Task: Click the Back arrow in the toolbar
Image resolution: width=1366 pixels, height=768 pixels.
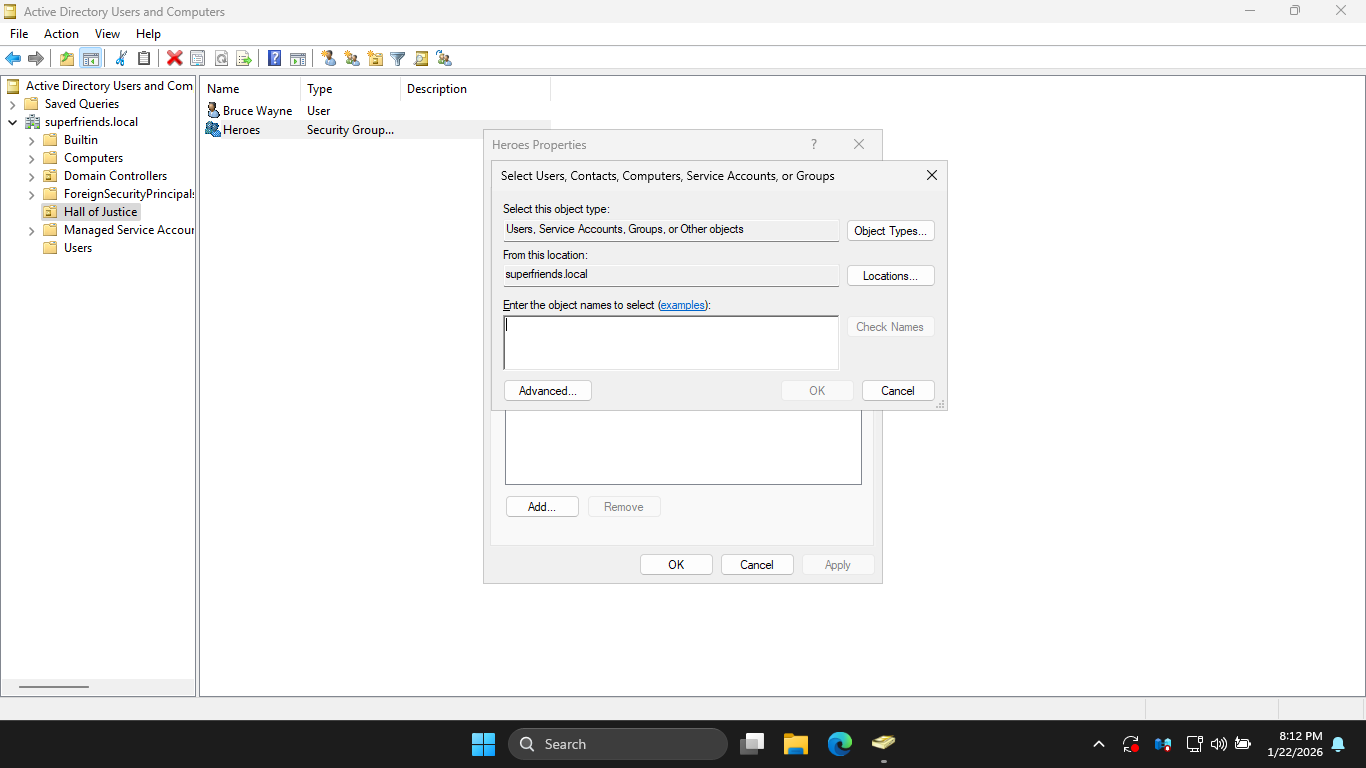Action: 13,59
